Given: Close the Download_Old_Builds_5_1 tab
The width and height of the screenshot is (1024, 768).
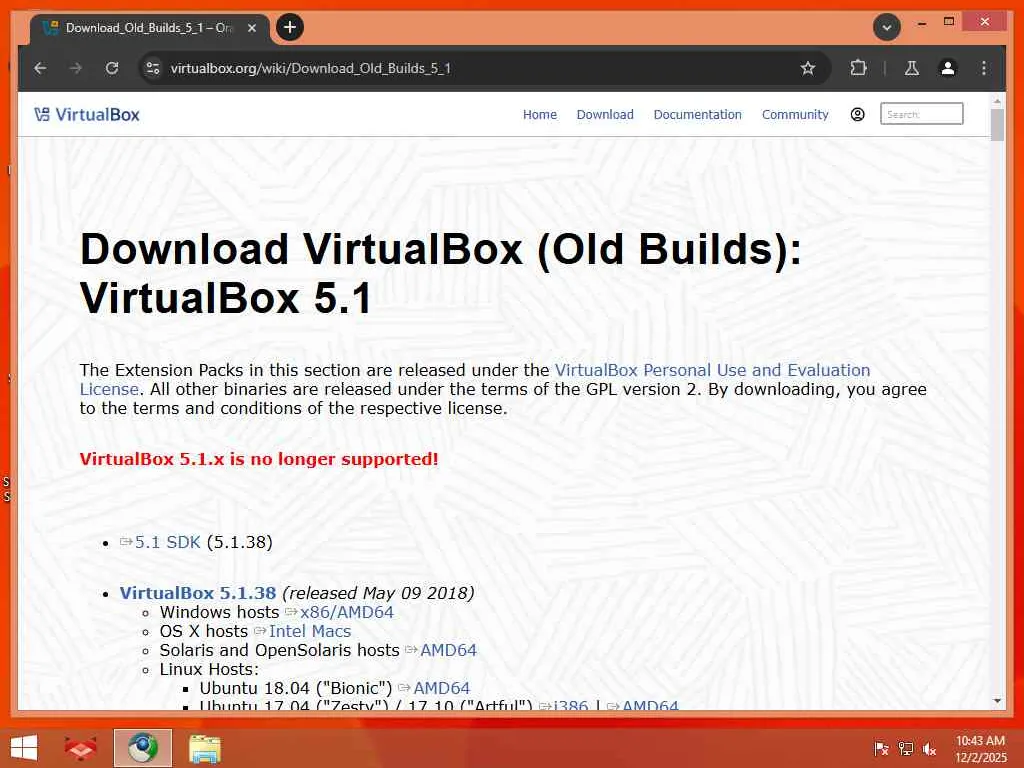Looking at the screenshot, I should tap(251, 28).
